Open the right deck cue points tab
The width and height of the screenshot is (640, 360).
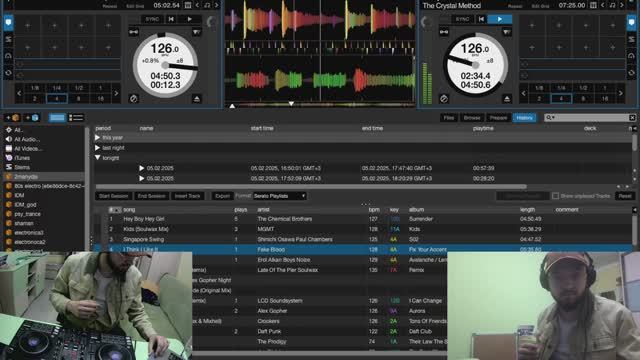[x=631, y=22]
